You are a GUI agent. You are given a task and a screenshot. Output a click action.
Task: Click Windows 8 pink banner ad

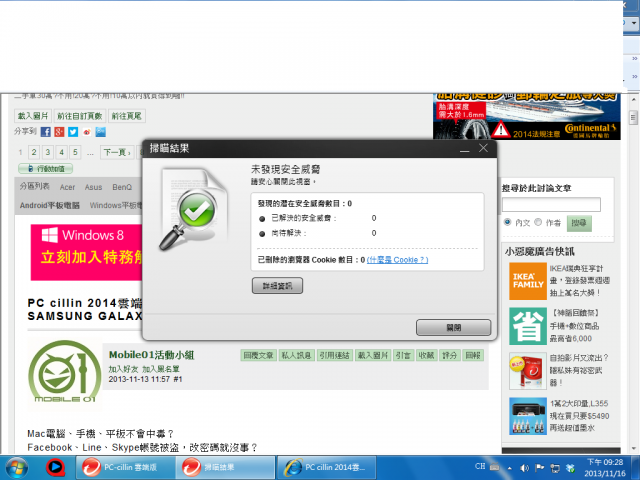(86, 252)
